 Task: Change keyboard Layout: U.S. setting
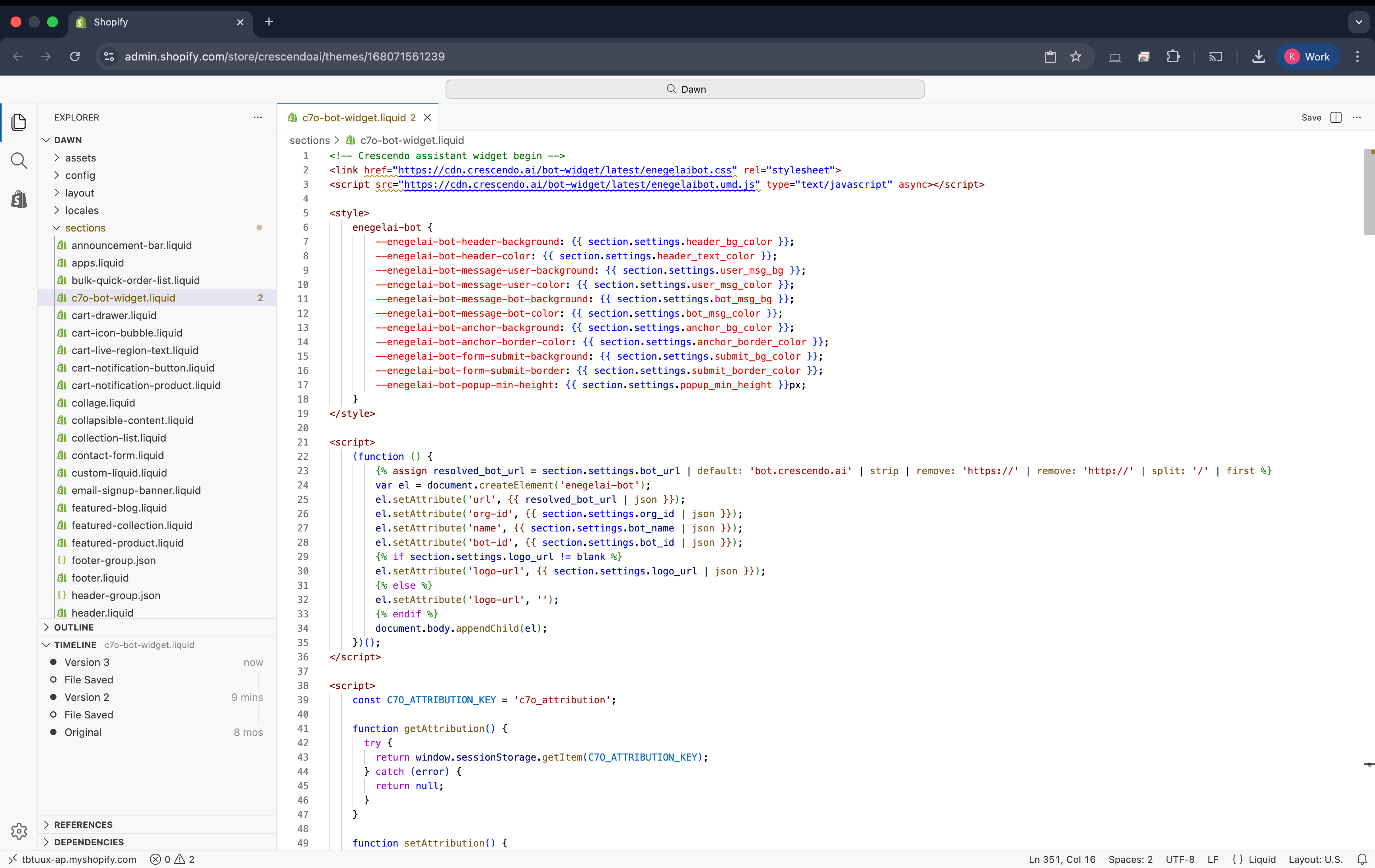pyautogui.click(x=1315, y=859)
